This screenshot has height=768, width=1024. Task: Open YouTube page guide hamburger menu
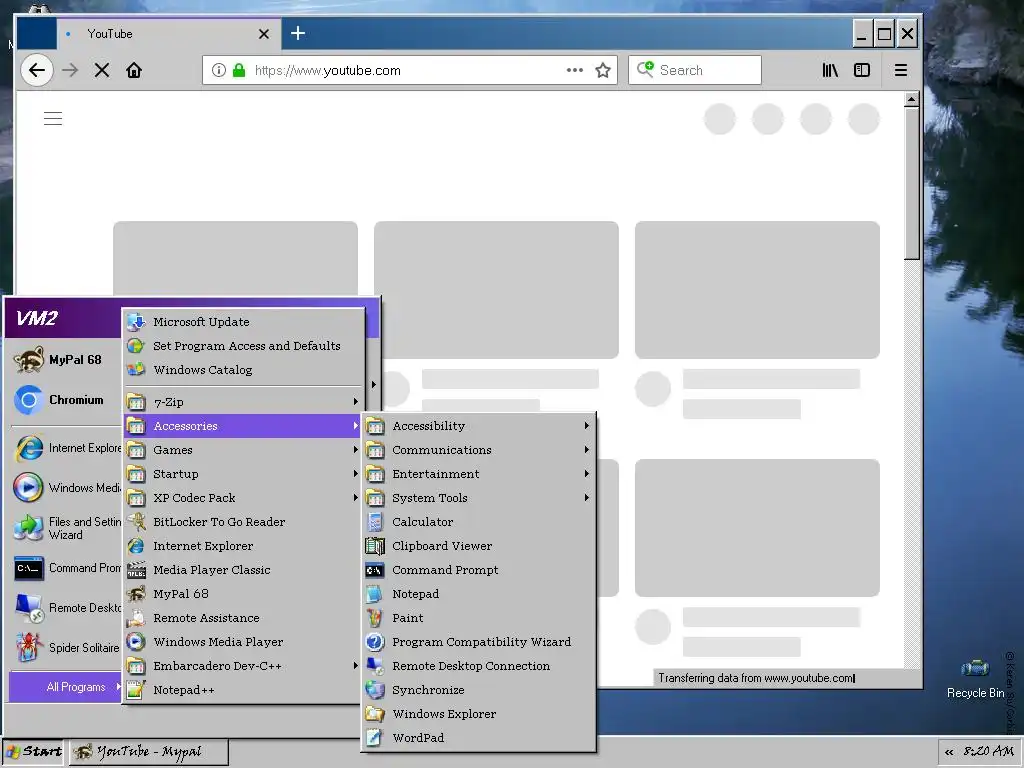click(x=53, y=118)
